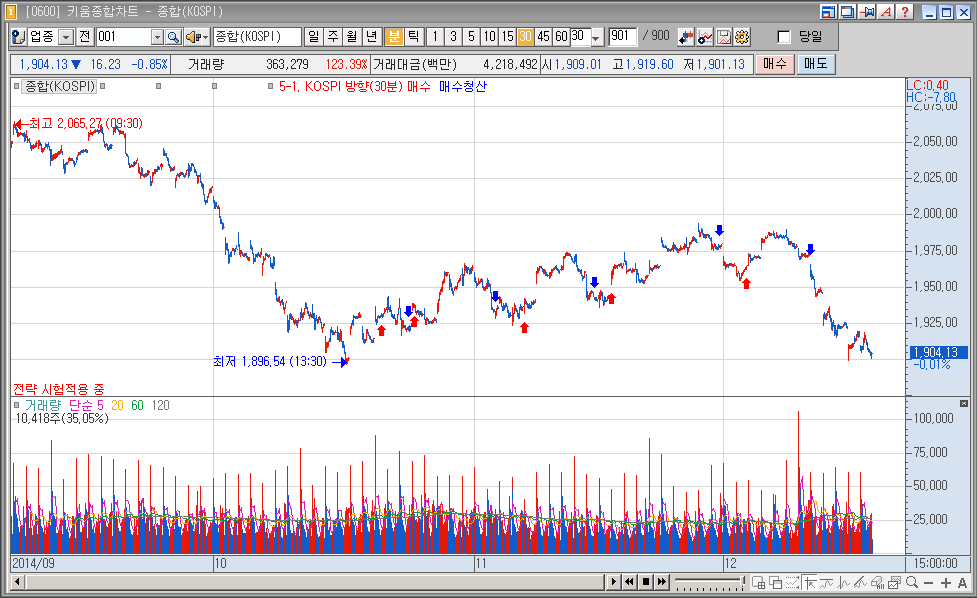This screenshot has height=598, width=977.
Task: Switch to yearly 년 chart period
Action: [371, 37]
